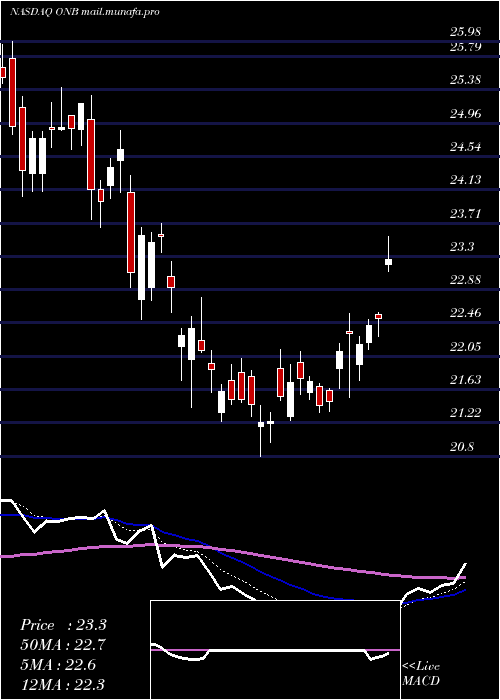This screenshot has height=700, width=500.
Task: Click inside the MACD inset panel
Action: 275,650
